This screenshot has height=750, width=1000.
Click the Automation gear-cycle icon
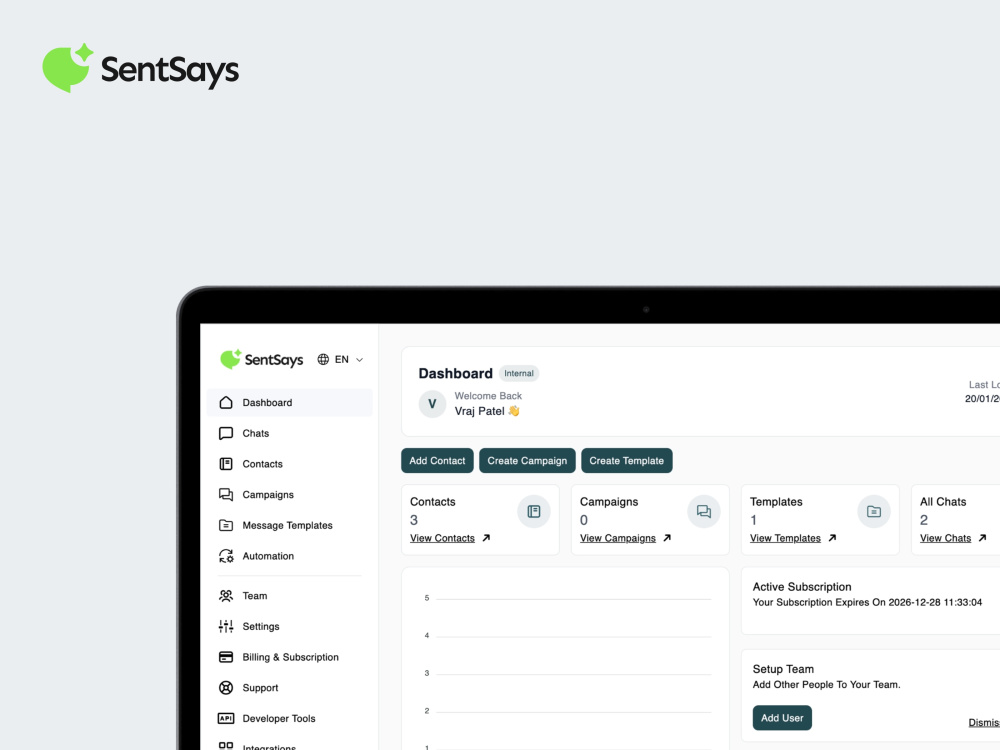coord(226,555)
